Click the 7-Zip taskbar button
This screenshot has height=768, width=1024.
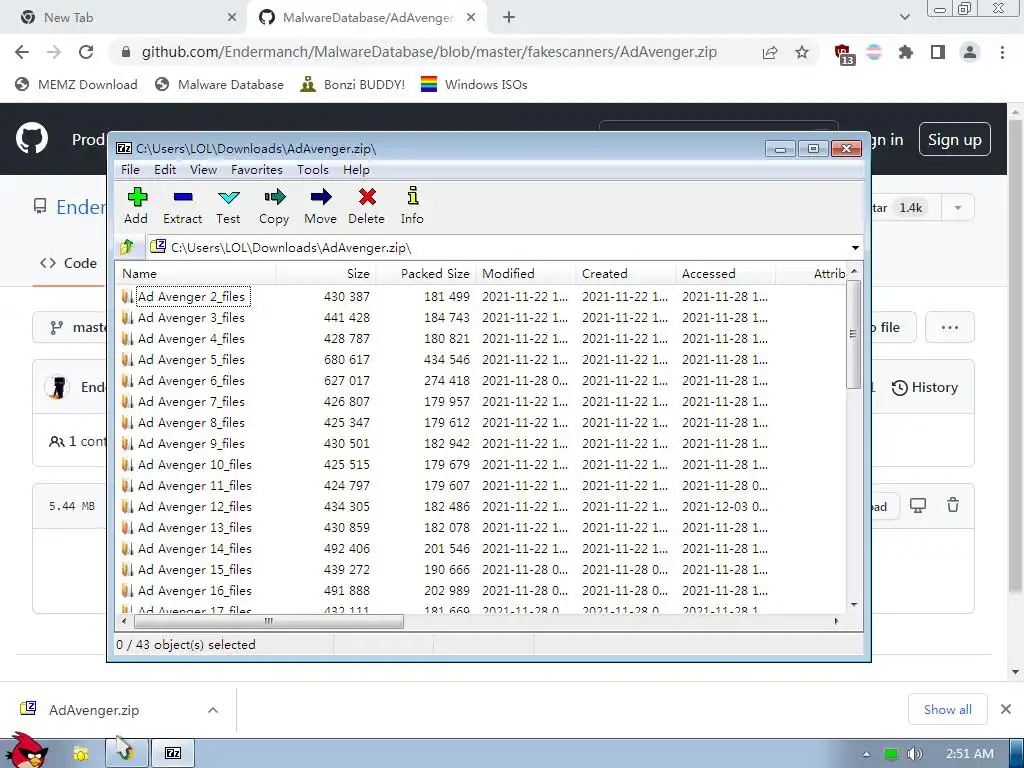[172, 753]
